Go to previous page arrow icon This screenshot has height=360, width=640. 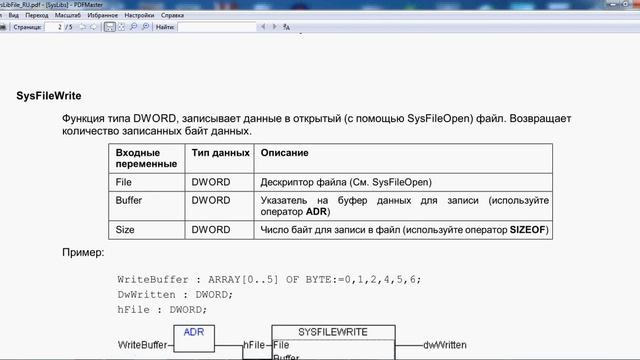[83, 27]
